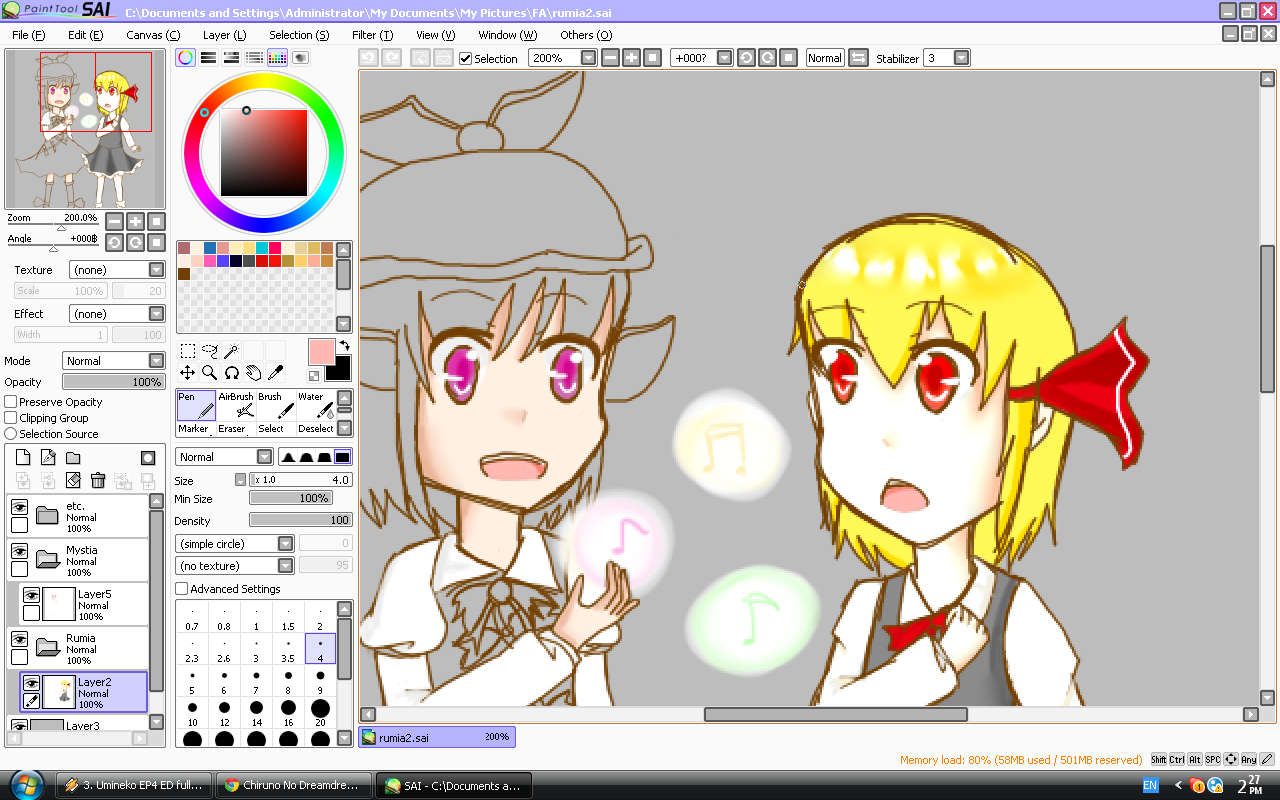
Task: Open the Layer menu
Action: 224,35
